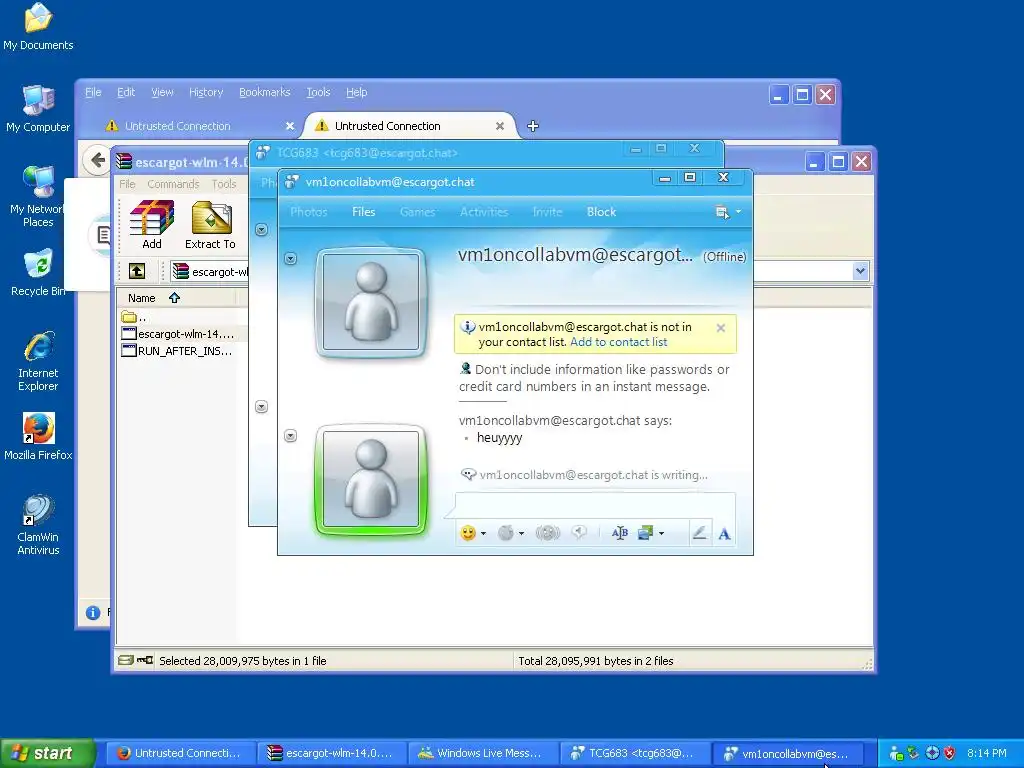Image resolution: width=1024 pixels, height=768 pixels.
Task: Click the WinRAR status bar key icon
Action: point(145,660)
